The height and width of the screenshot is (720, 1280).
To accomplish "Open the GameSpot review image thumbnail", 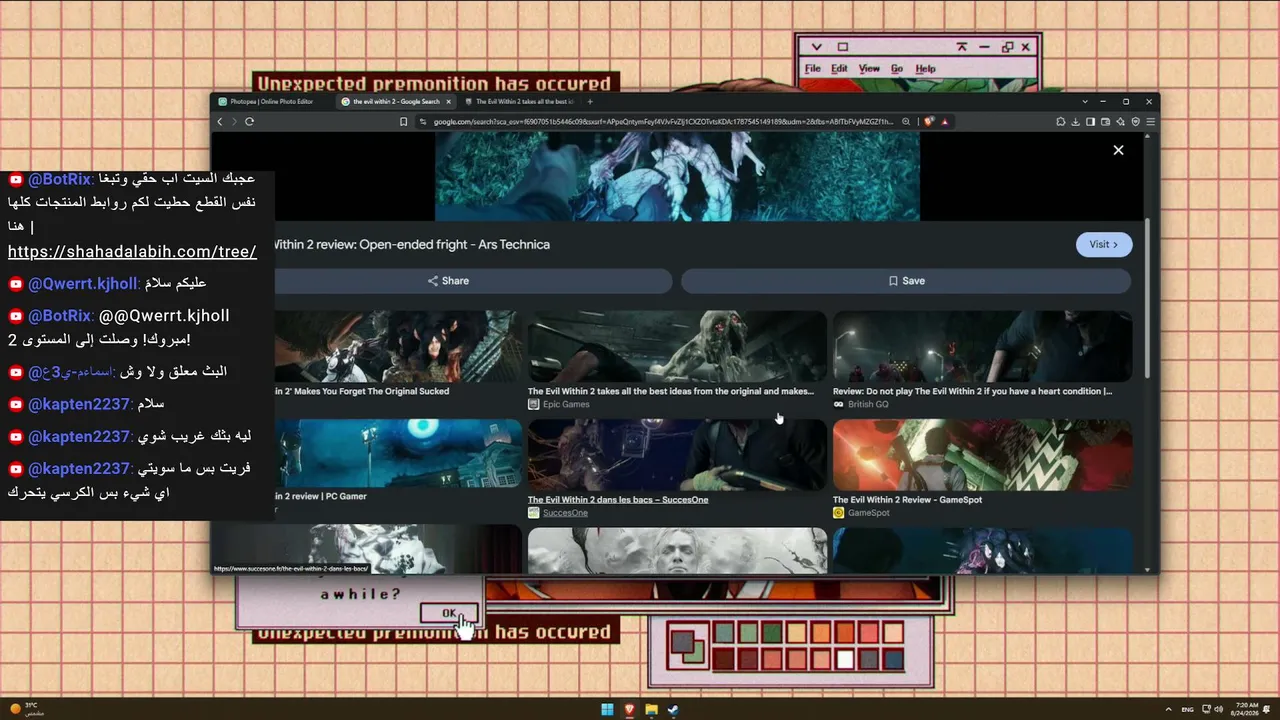I will tap(982, 454).
